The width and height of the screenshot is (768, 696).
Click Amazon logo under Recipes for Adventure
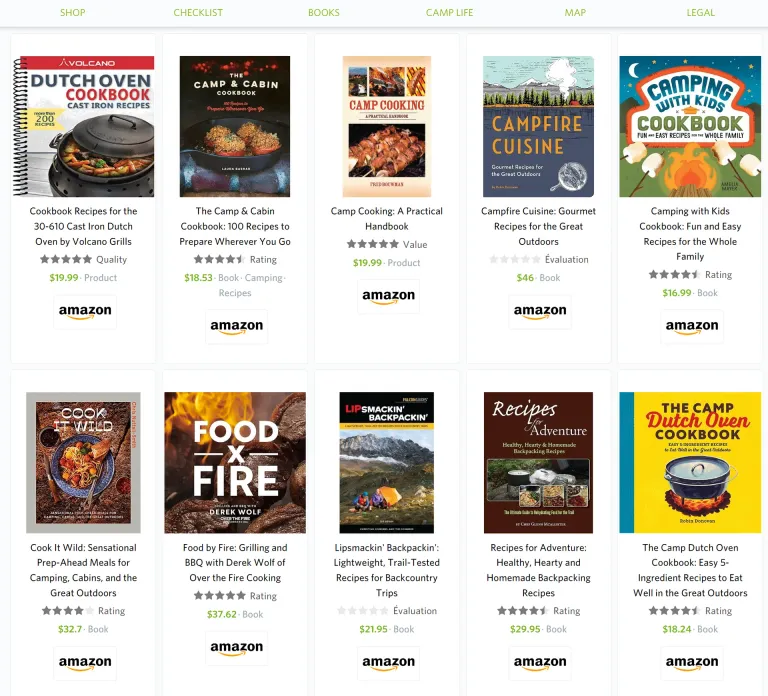540,663
